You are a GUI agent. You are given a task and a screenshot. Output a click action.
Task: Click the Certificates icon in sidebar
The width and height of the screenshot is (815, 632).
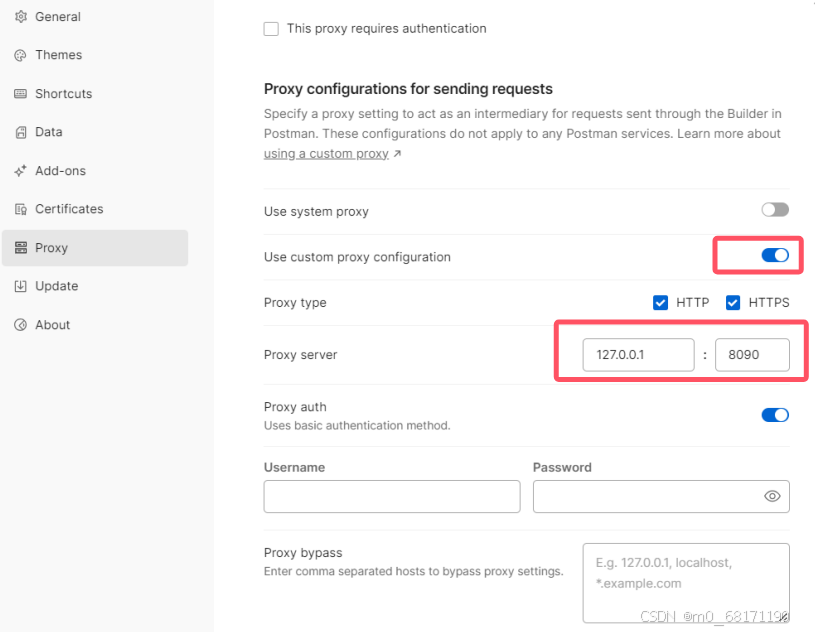(21, 209)
